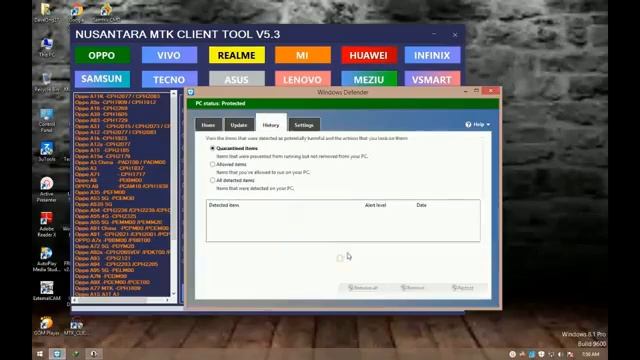Screen dimensions: 640x360
Task: Click the INFINIX brand button
Action: tap(432, 56)
